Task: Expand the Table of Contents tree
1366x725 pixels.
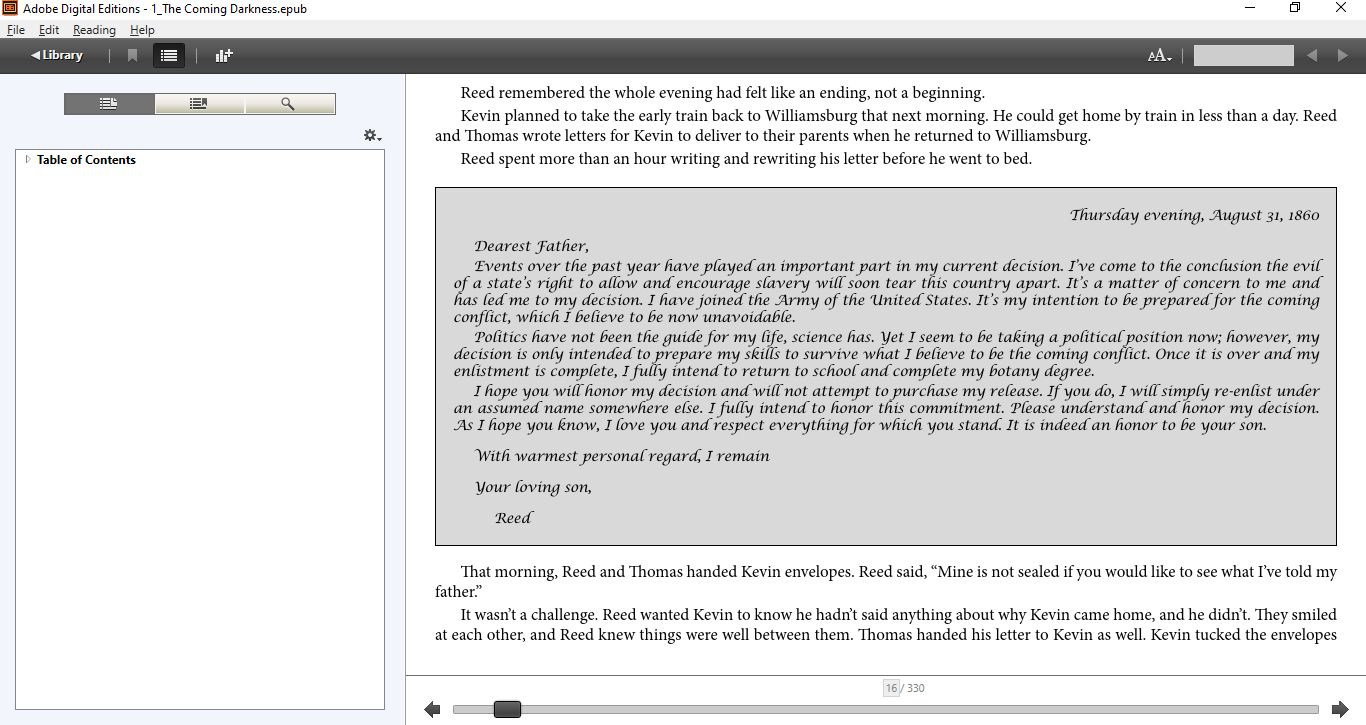Action: pos(28,159)
